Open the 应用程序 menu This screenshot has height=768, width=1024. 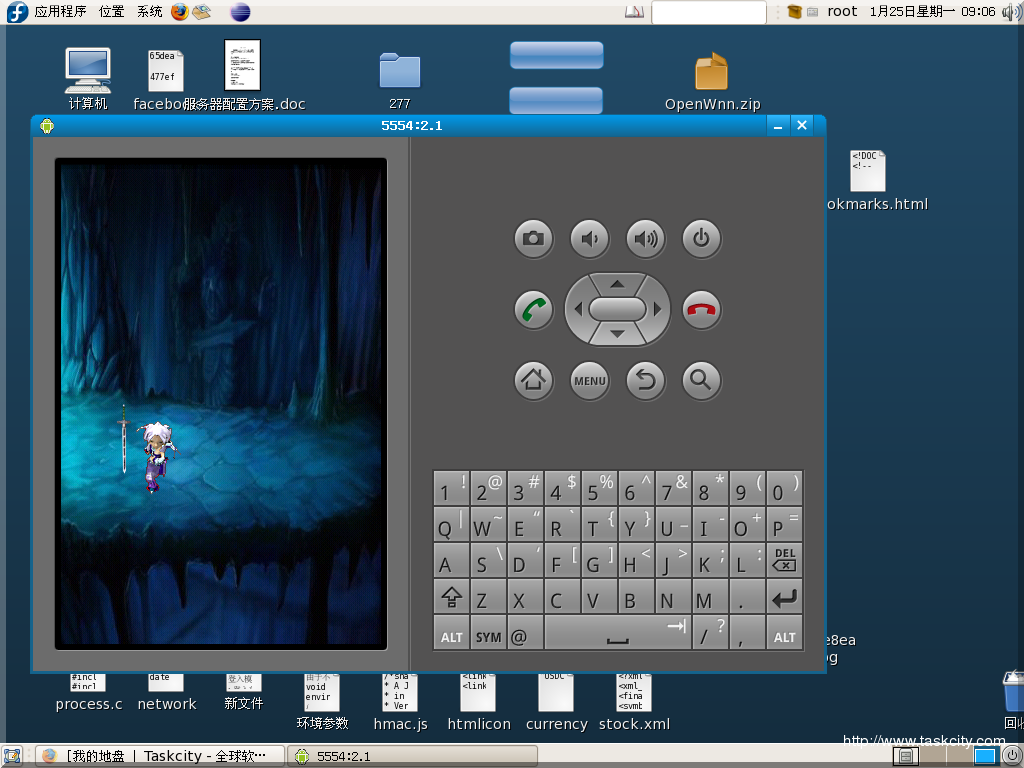coord(60,12)
